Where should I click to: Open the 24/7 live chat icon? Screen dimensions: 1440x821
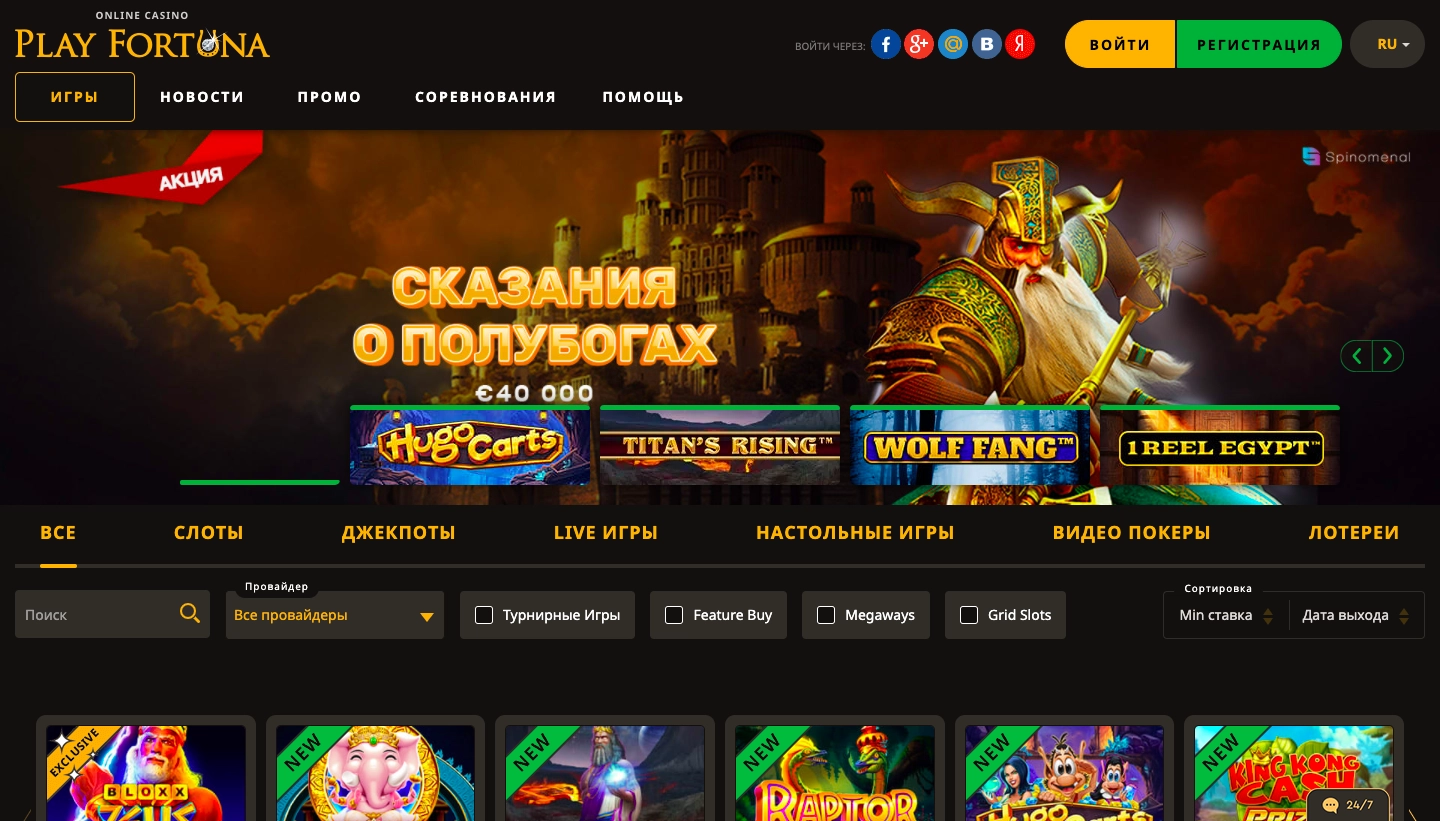pyautogui.click(x=1348, y=804)
